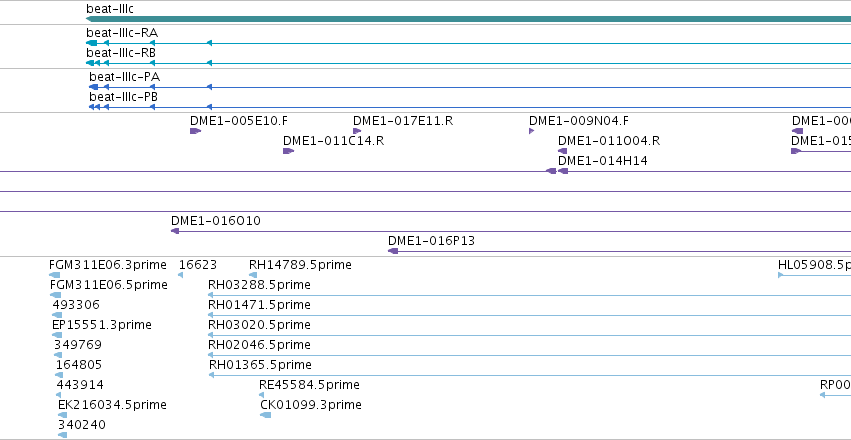Select the RH03288.5prime cDNA label
The height and width of the screenshot is (440, 851).
(259, 285)
